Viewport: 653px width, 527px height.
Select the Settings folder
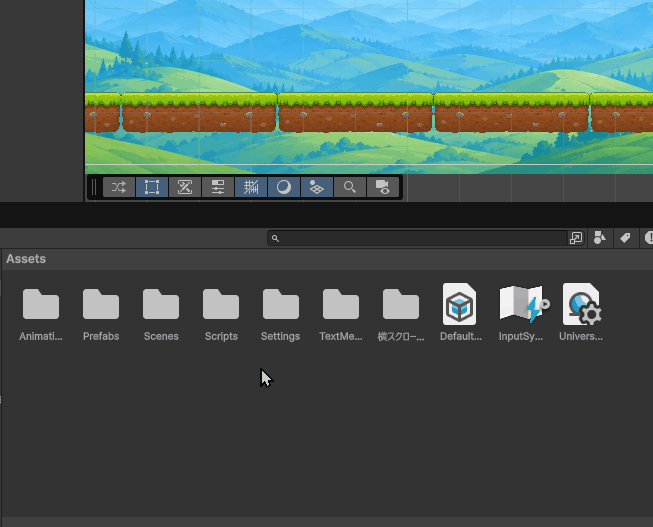pos(281,313)
